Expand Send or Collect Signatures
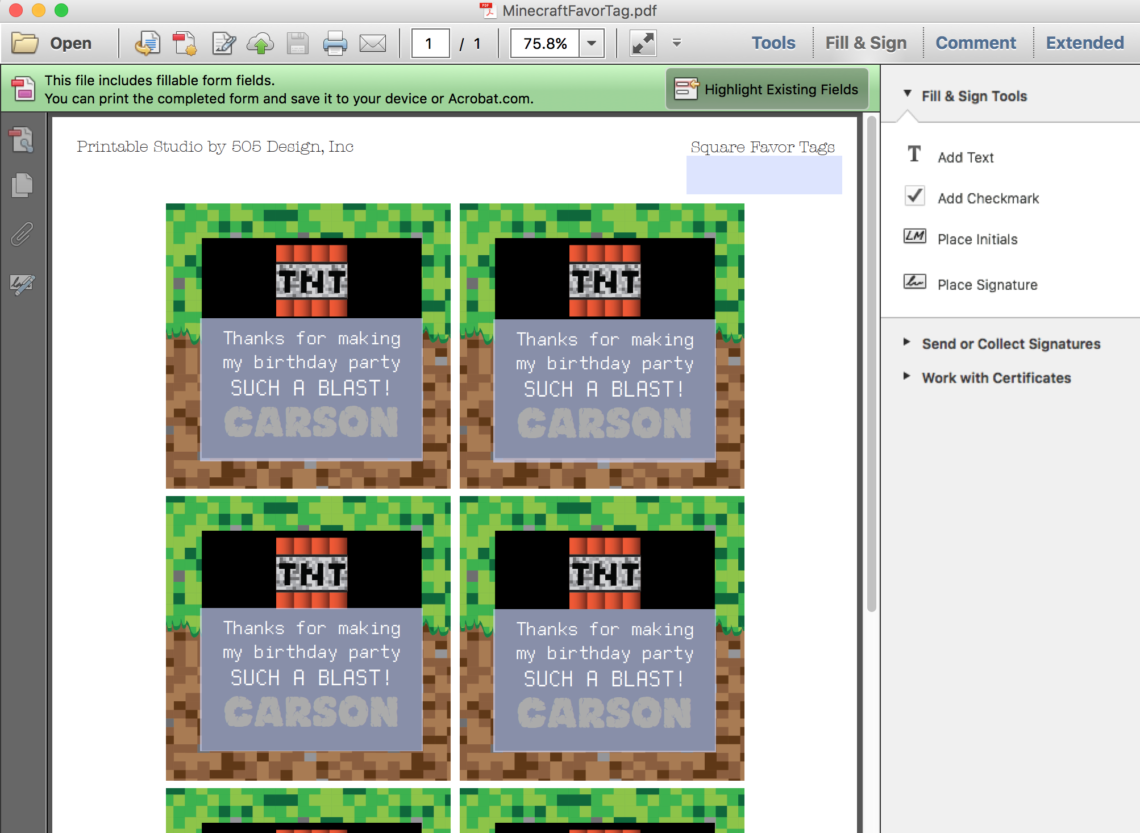This screenshot has height=833, width=1140. [x=1010, y=343]
